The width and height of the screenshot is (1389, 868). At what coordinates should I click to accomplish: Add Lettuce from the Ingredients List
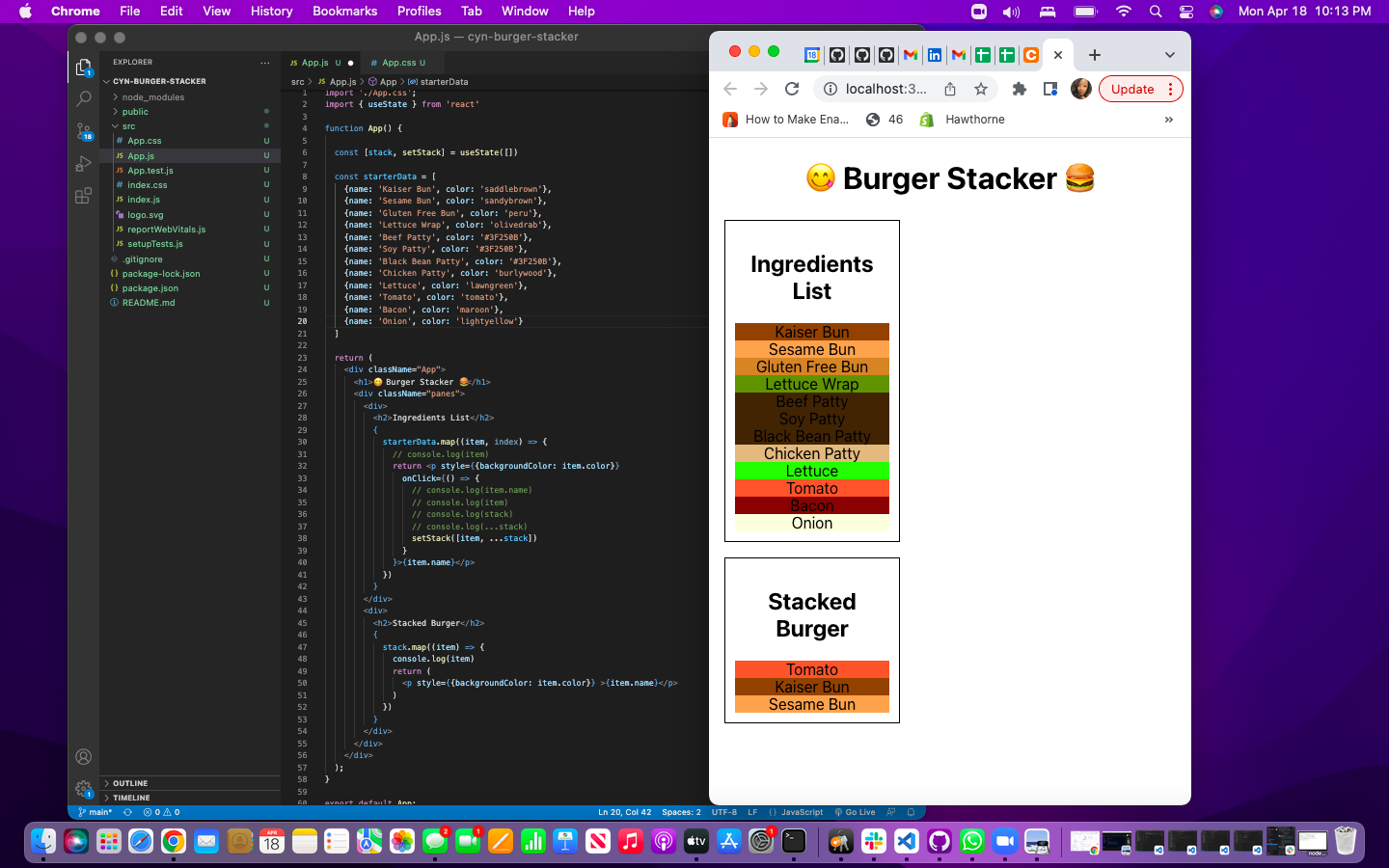tap(811, 471)
